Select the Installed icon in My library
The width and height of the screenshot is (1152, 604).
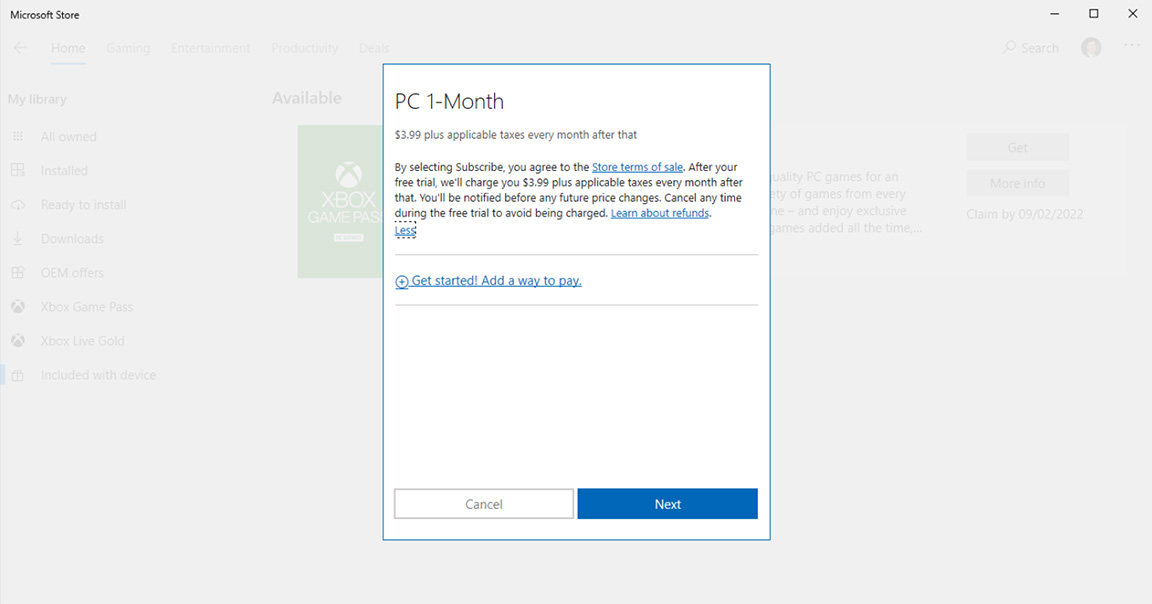(x=18, y=170)
